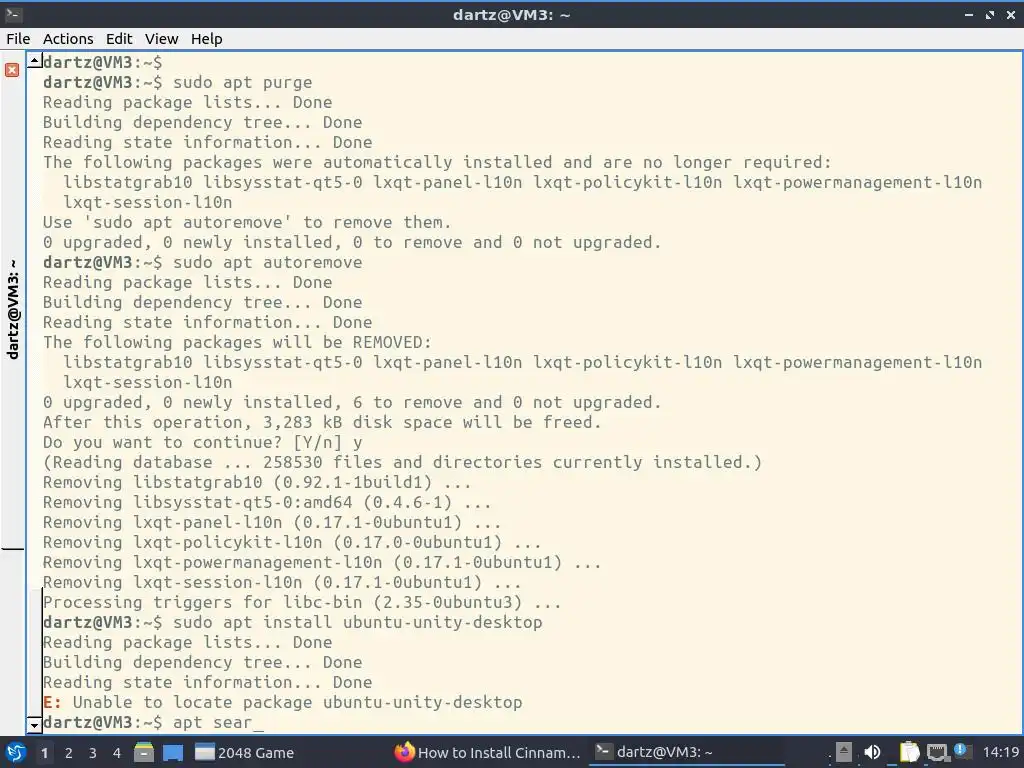Click 'Removing libstatgrab10 (0.92.1-1build1)' line

click(257, 483)
